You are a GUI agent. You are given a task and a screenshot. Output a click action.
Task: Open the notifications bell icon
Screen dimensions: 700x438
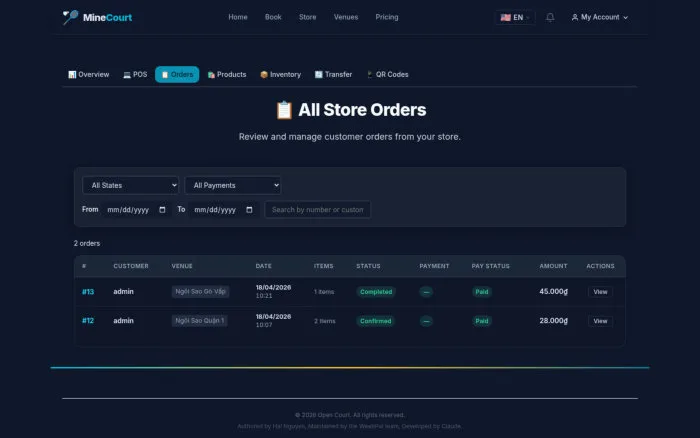pos(550,17)
